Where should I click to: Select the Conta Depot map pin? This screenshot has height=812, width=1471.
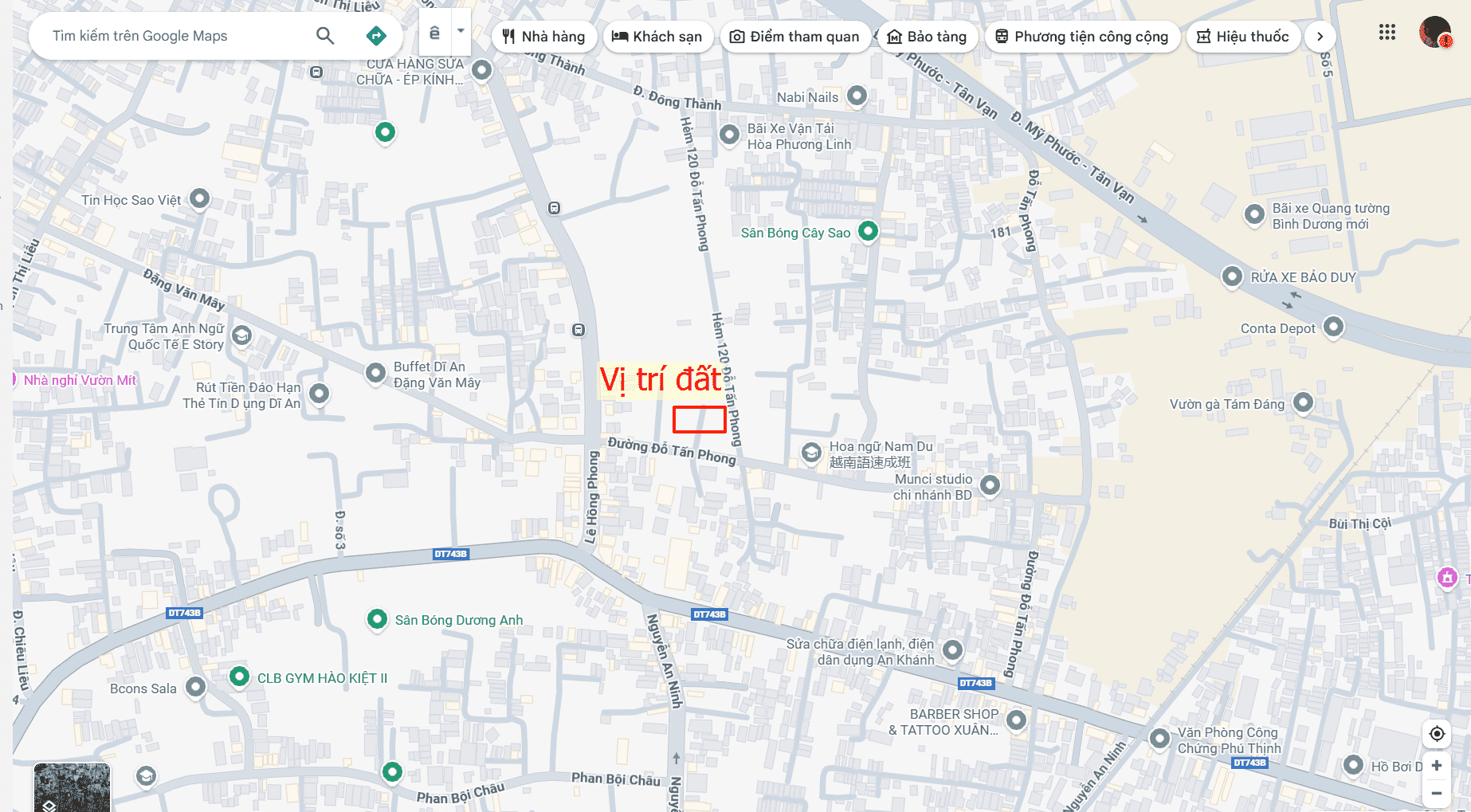coord(1333,327)
